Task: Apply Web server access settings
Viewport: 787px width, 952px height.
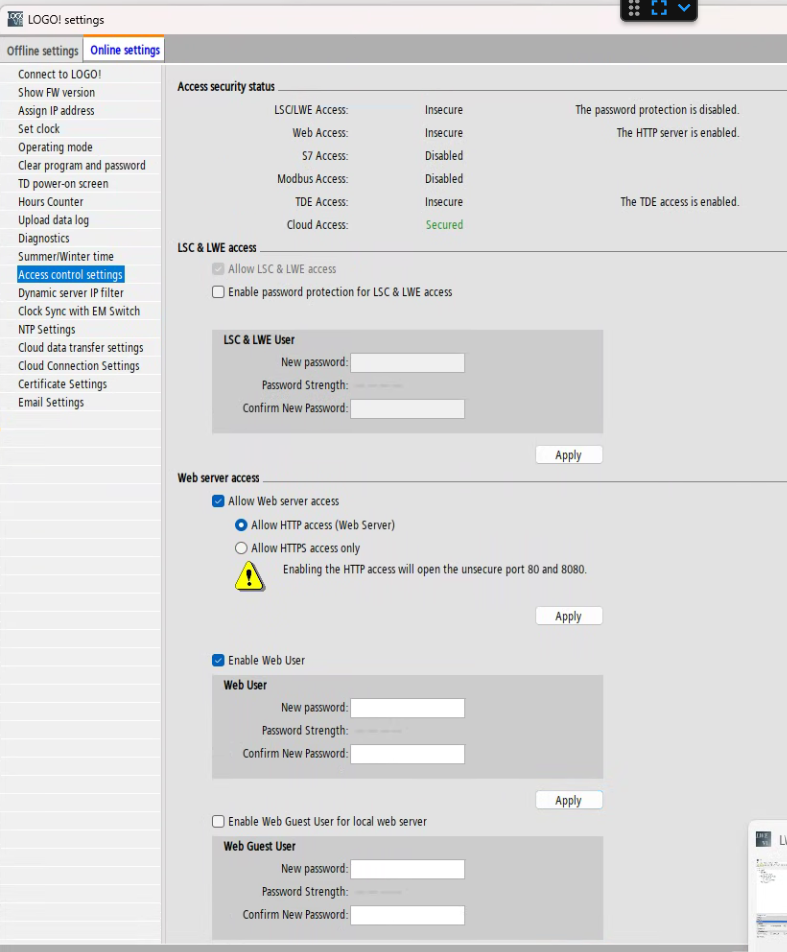Action: tap(568, 616)
